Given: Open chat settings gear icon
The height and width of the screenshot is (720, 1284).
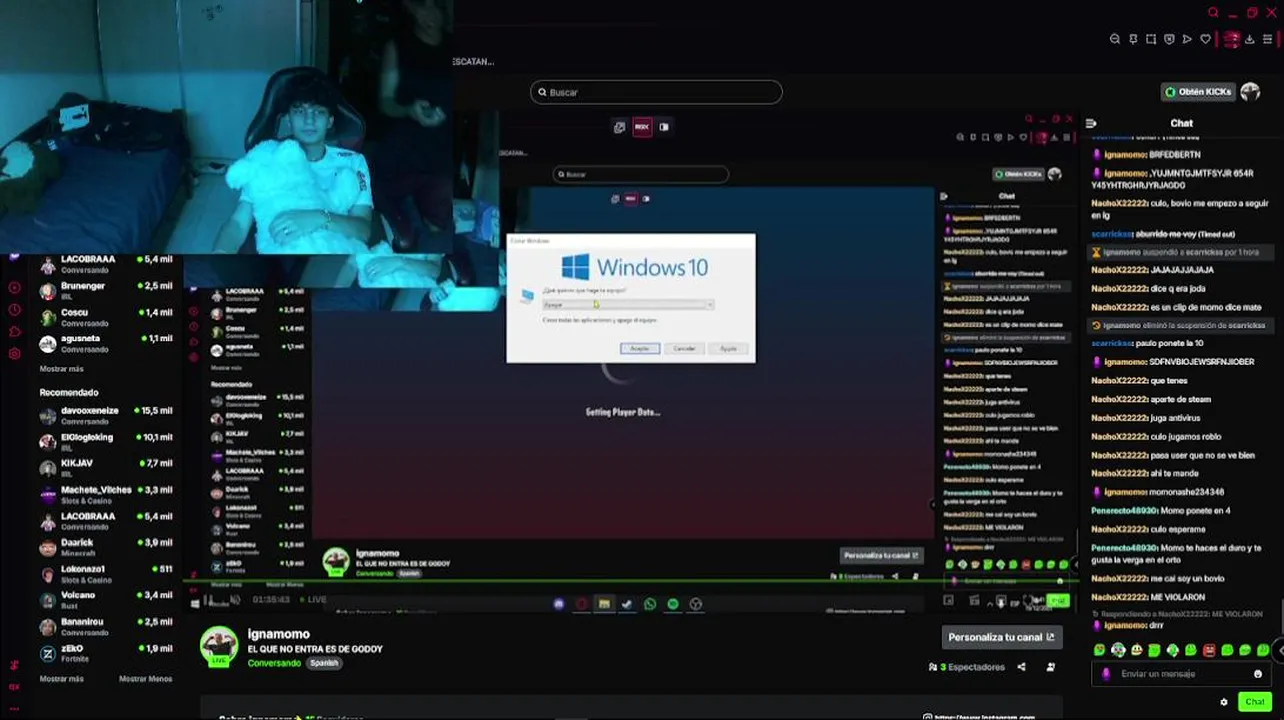Looking at the screenshot, I should pyautogui.click(x=1223, y=702).
